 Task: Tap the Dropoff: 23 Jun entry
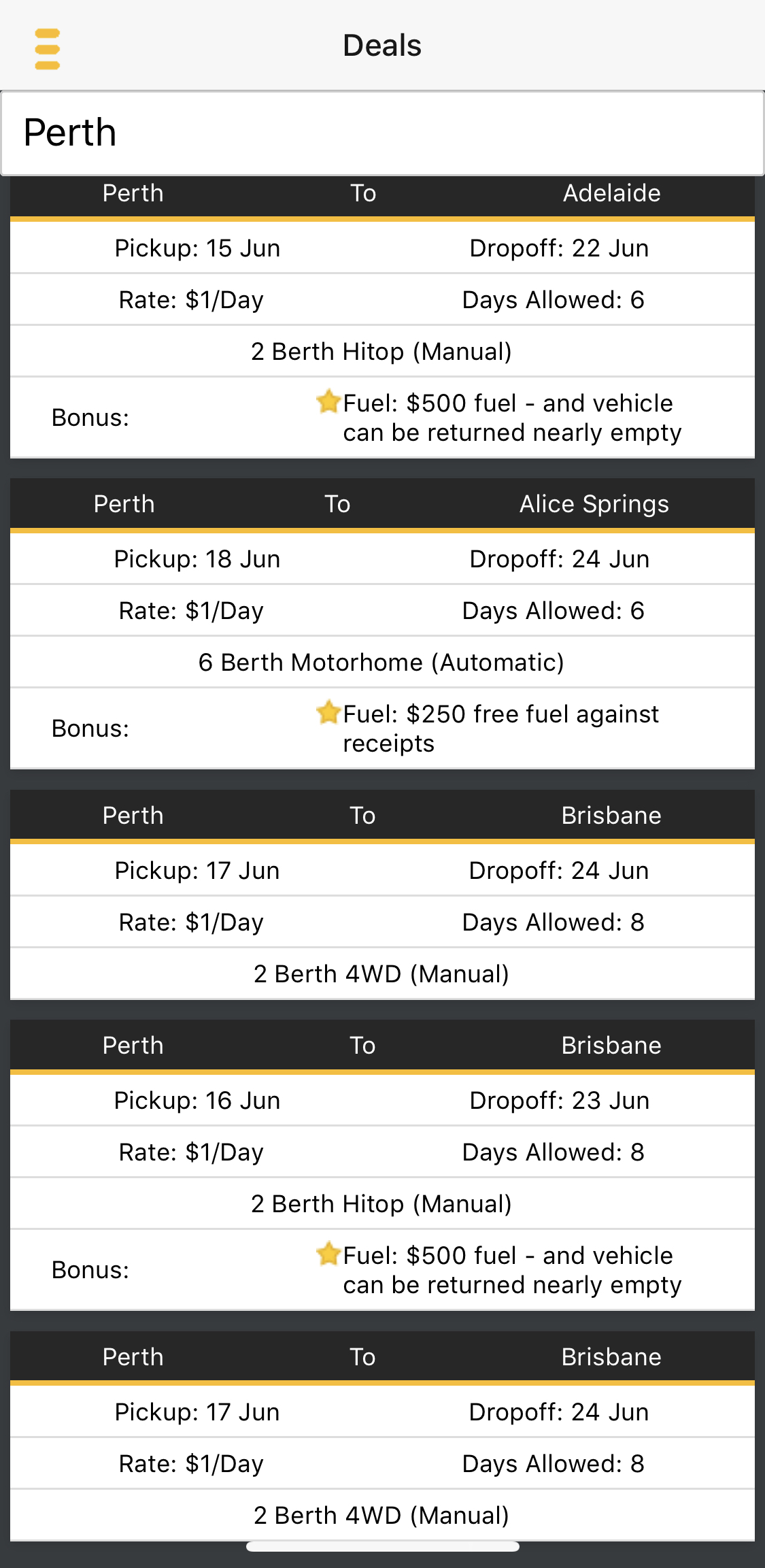tap(559, 1101)
